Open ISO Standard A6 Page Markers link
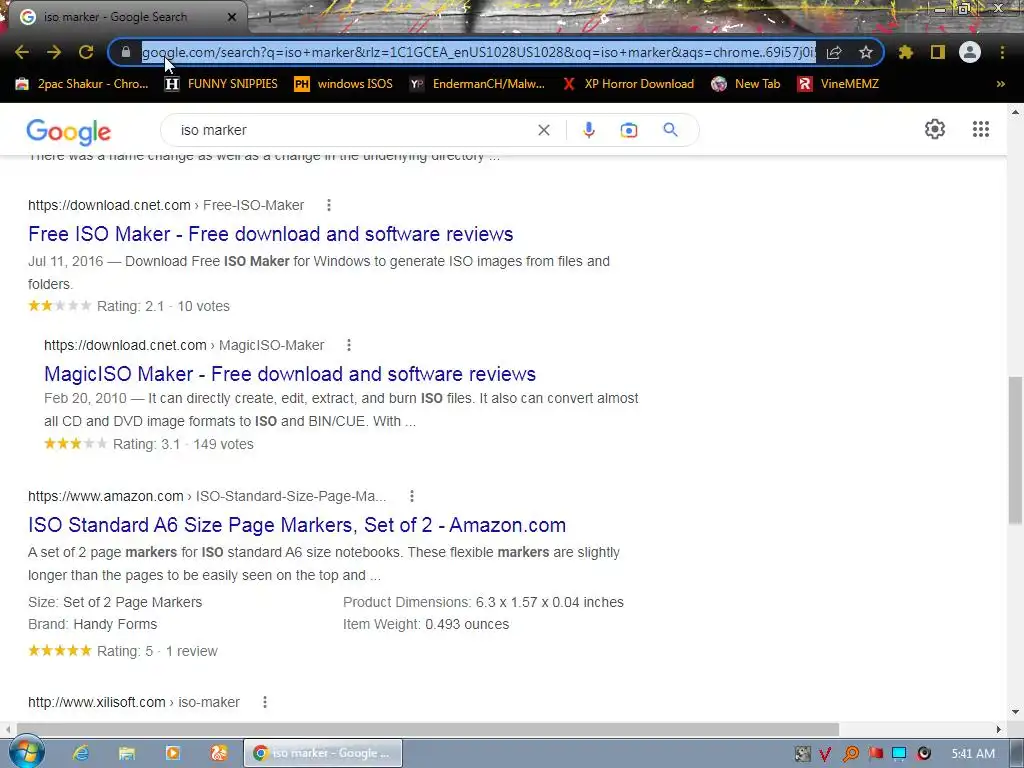The height and width of the screenshot is (768, 1024). pyautogui.click(x=296, y=525)
